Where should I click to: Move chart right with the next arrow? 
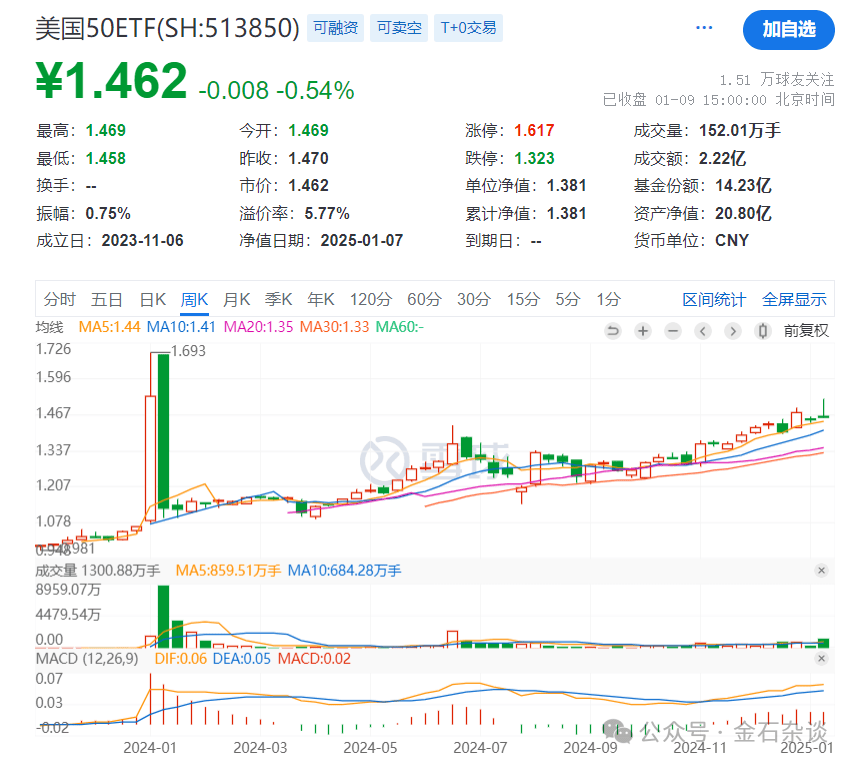(x=733, y=331)
